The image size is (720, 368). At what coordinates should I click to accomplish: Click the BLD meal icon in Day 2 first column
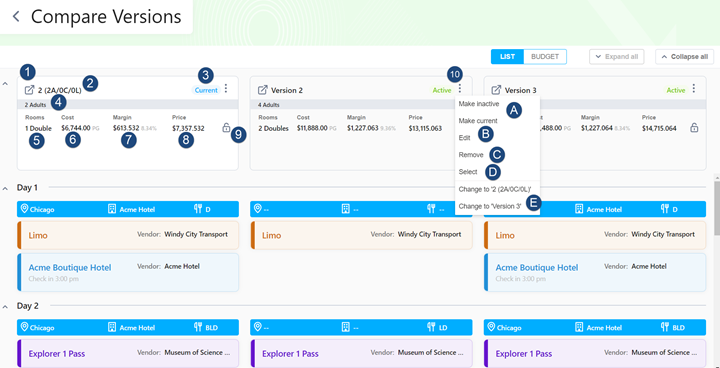tap(198, 327)
